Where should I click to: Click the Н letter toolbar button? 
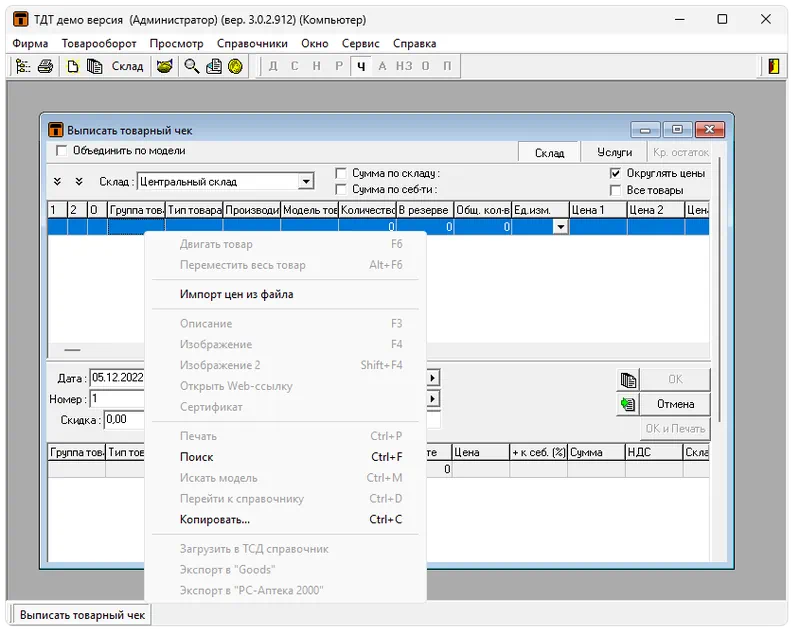pos(317,66)
